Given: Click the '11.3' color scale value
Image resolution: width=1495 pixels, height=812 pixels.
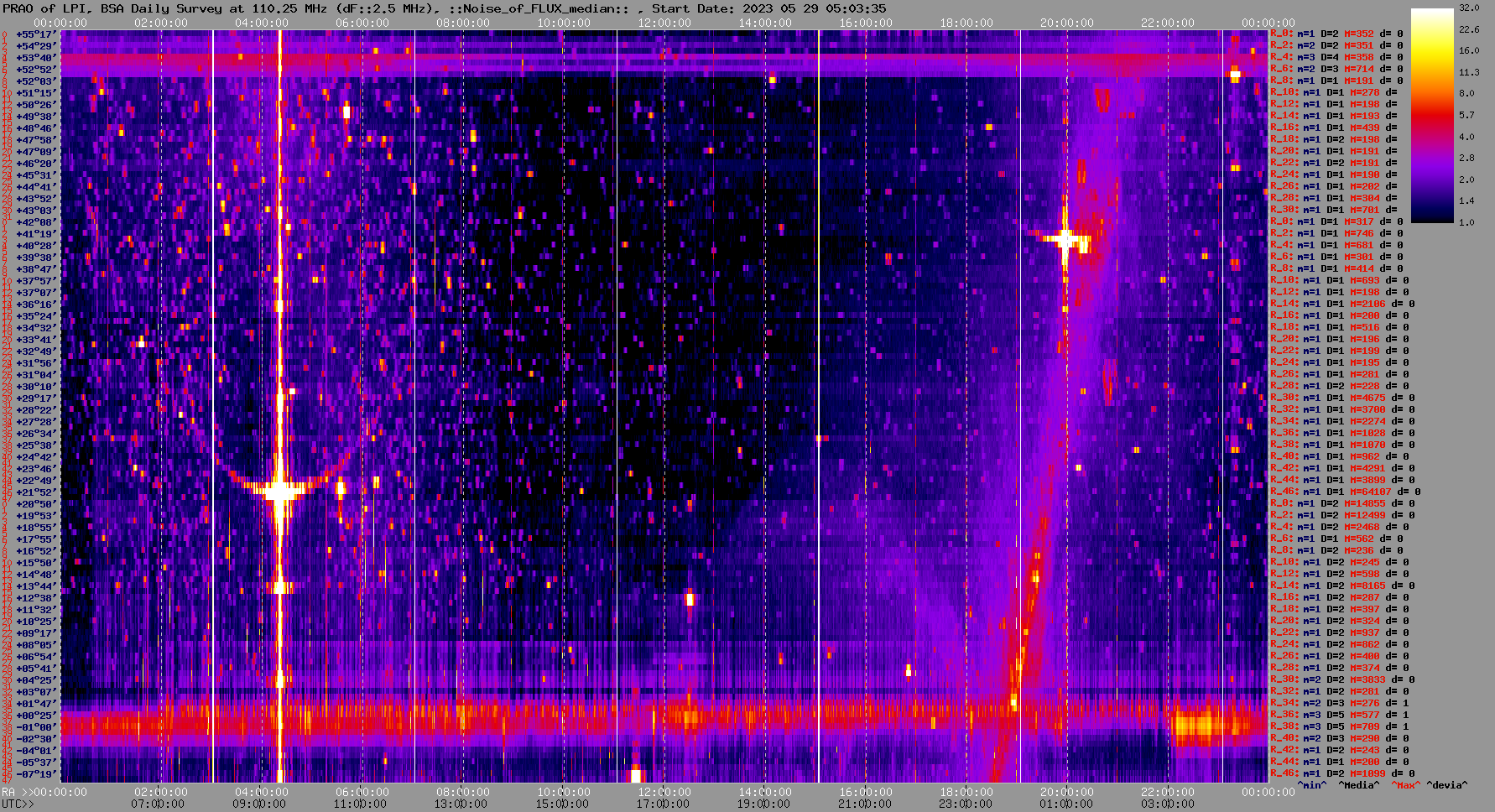Looking at the screenshot, I should click(x=1469, y=72).
